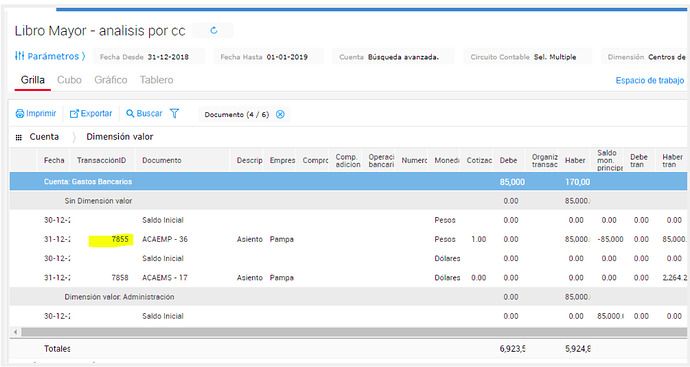Open the Circuito Contable Sel. Multiple selector
Image resolution: width=690 pixels, height=367 pixels.
528,57
